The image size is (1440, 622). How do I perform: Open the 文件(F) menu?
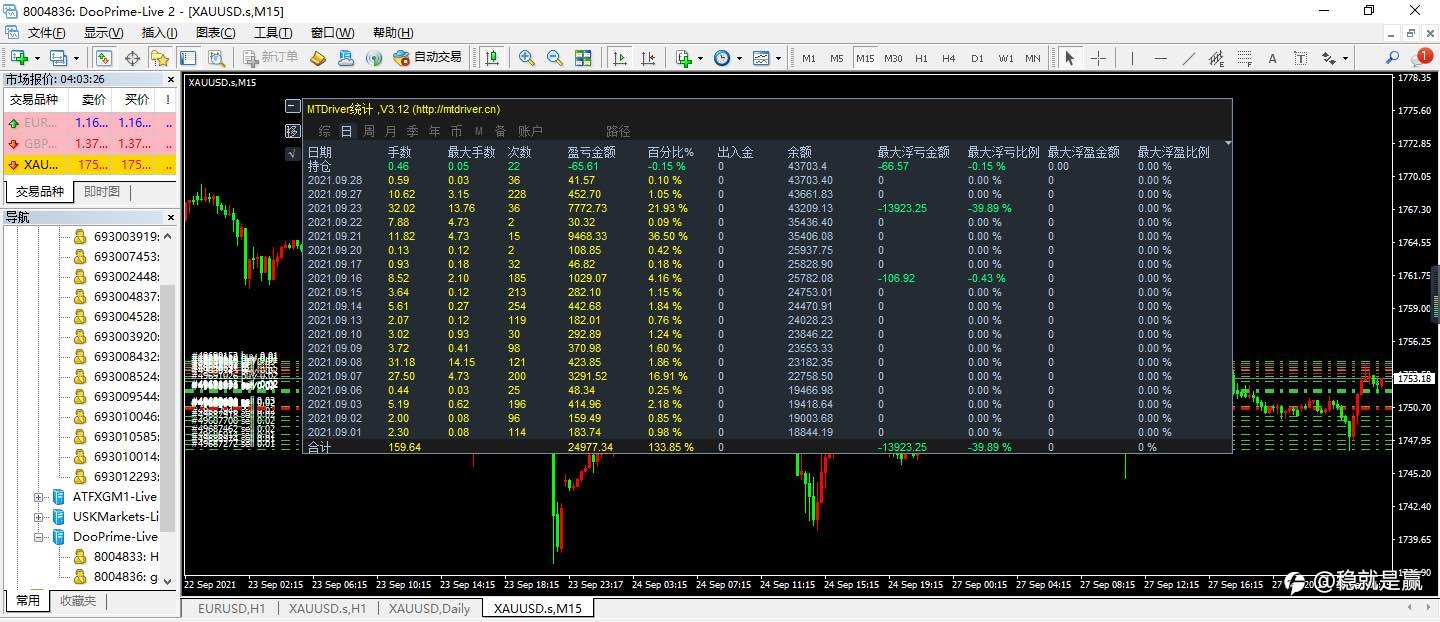click(47, 33)
